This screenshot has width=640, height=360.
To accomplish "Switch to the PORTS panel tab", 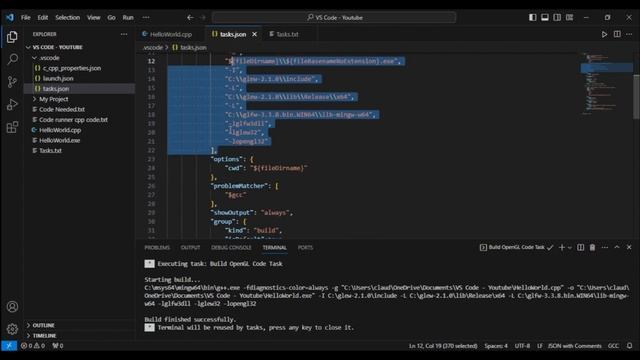I will [x=305, y=247].
